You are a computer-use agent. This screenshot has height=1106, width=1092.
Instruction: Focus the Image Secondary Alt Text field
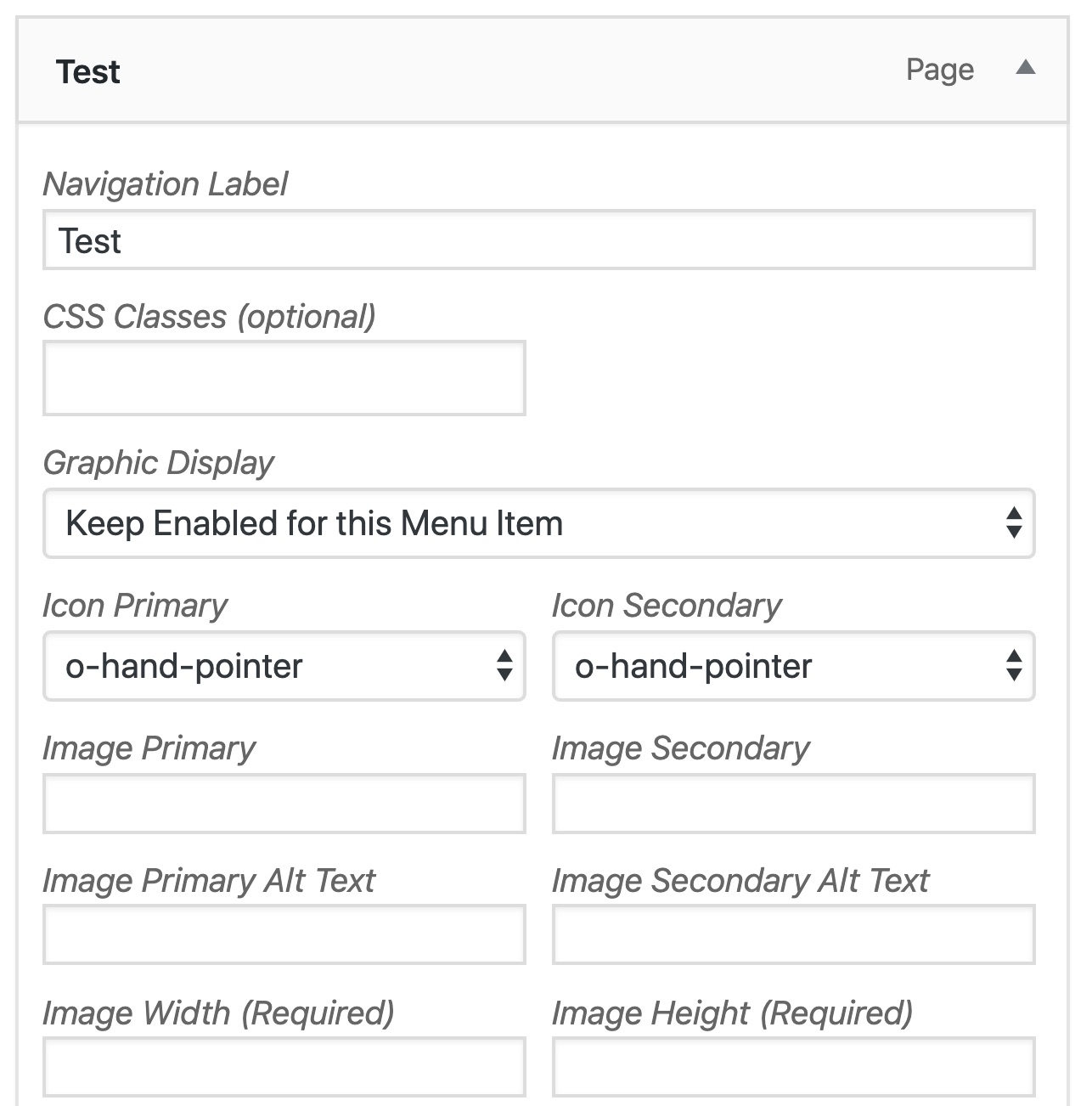(793, 934)
